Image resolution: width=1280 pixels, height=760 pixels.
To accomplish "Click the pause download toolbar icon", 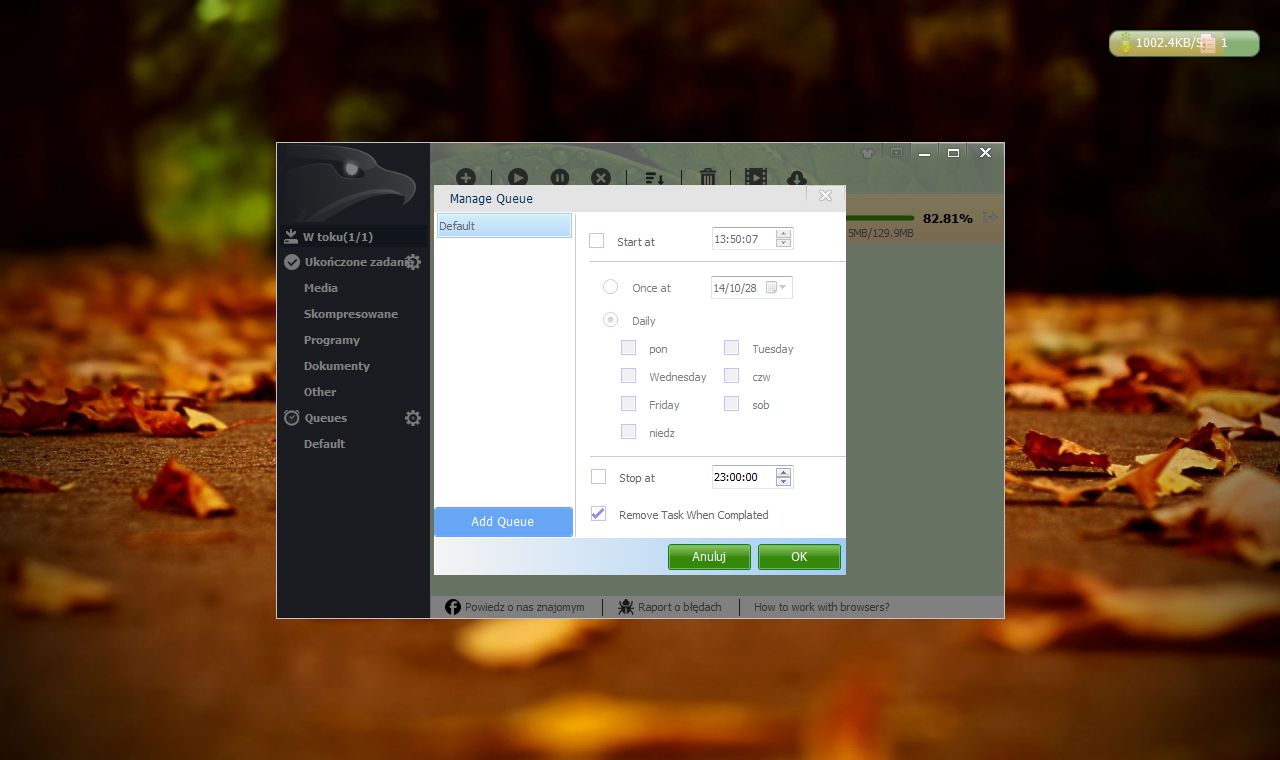I will pyautogui.click(x=560, y=178).
